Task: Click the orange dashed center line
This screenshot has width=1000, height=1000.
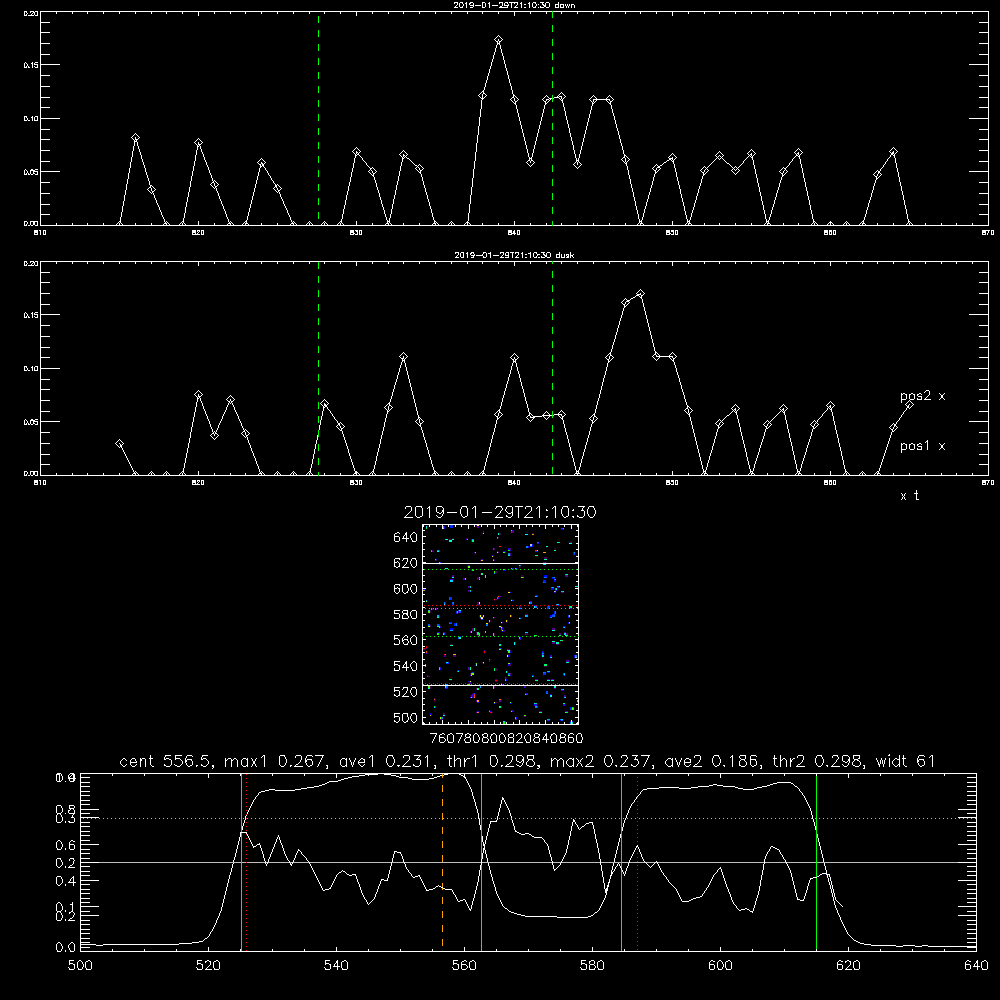Action: click(443, 861)
